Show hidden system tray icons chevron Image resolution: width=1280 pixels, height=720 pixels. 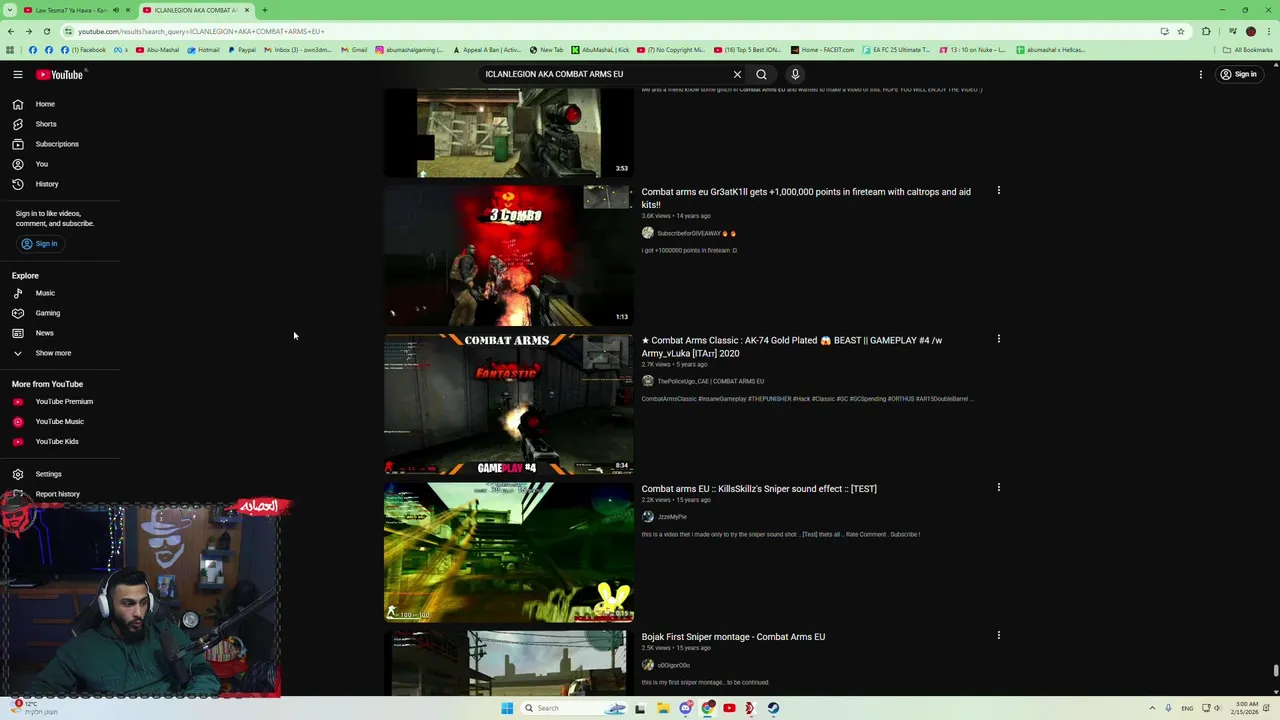coord(1152,708)
